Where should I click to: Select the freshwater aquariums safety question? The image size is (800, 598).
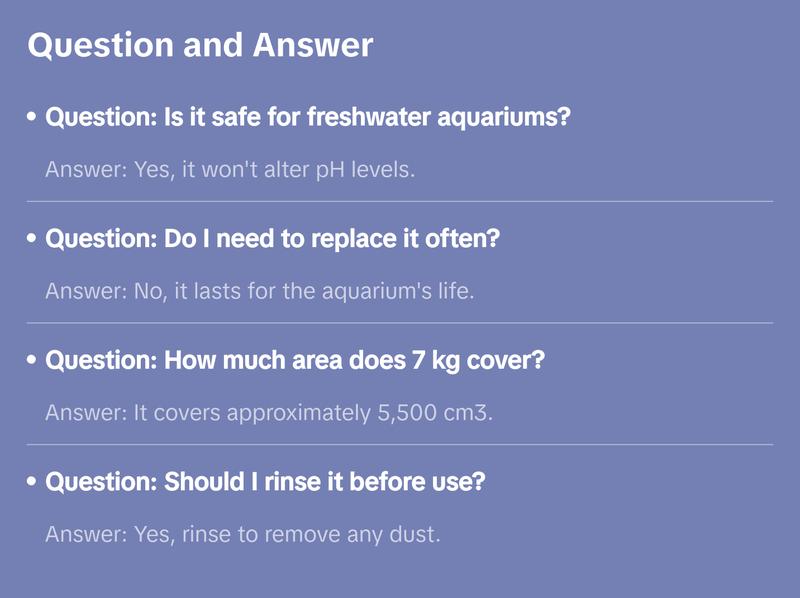pos(308,118)
